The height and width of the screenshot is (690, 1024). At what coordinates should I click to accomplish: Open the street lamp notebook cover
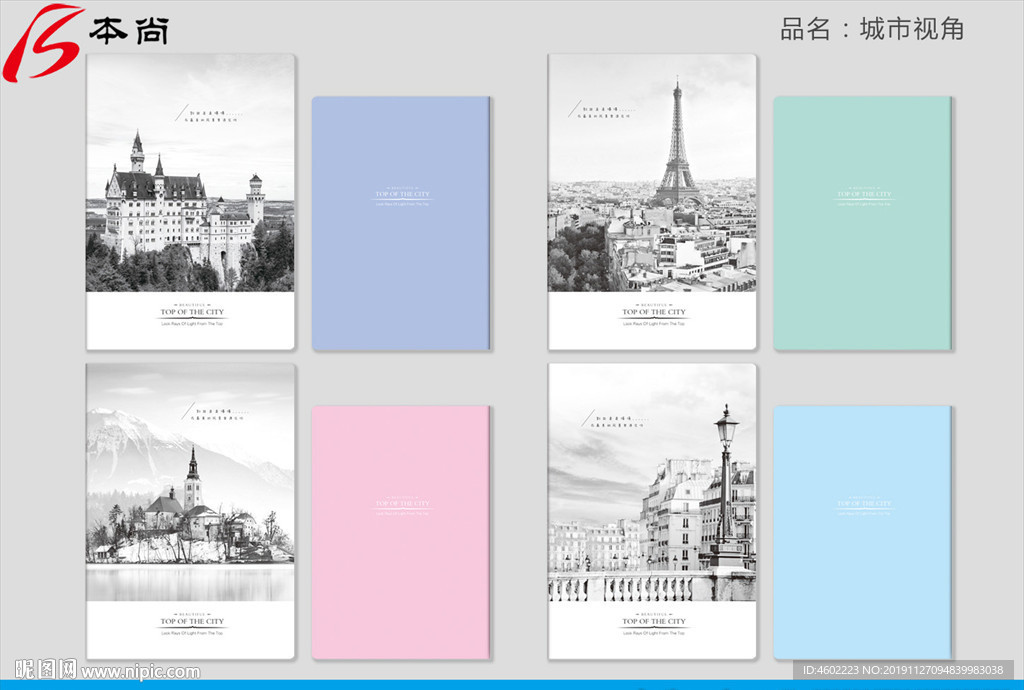[652, 510]
